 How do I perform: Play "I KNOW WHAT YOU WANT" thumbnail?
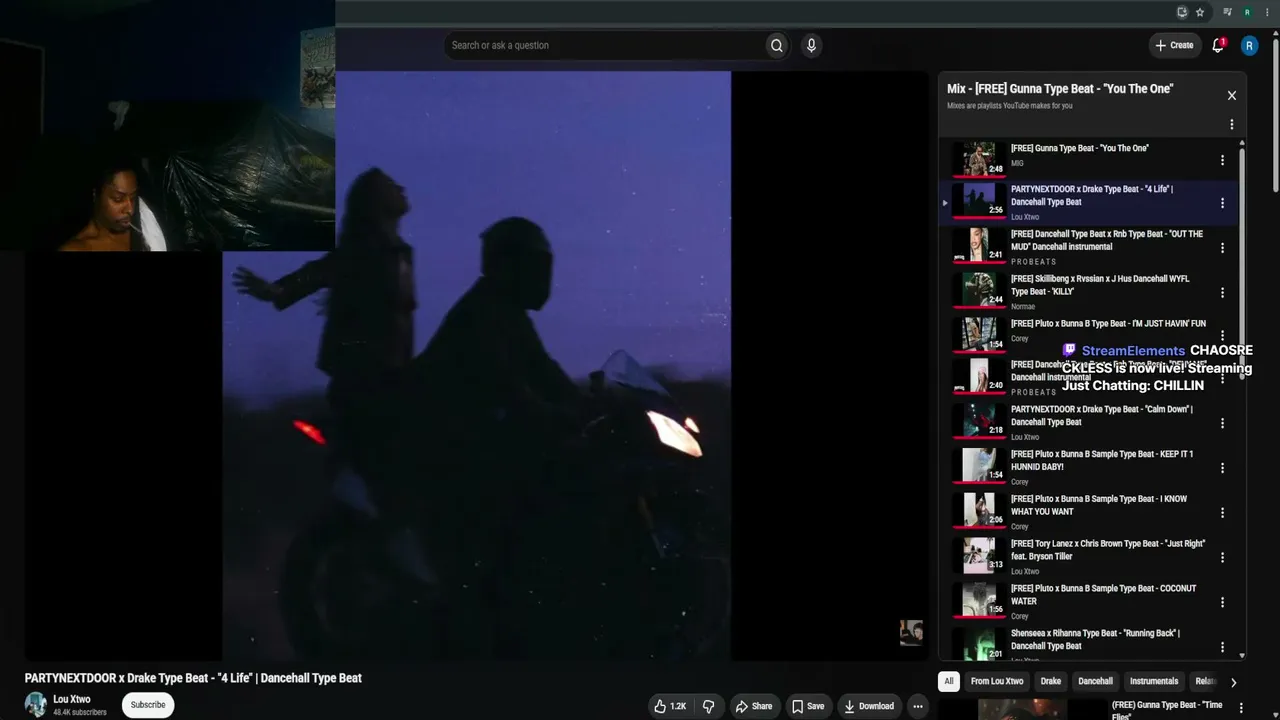tap(978, 510)
